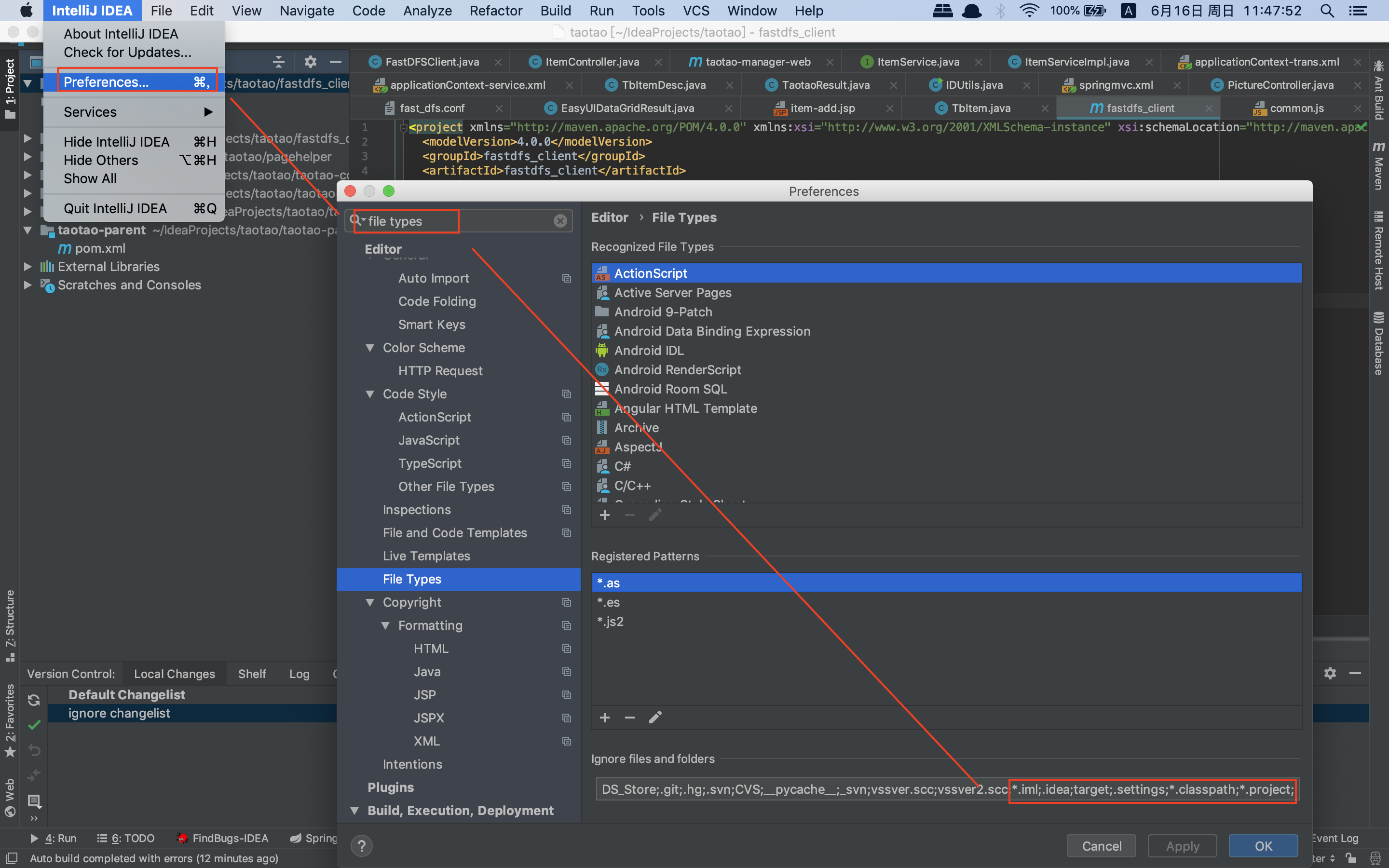The height and width of the screenshot is (868, 1389).
Task: Click the ignore files and folders field
Action: (x=803, y=789)
